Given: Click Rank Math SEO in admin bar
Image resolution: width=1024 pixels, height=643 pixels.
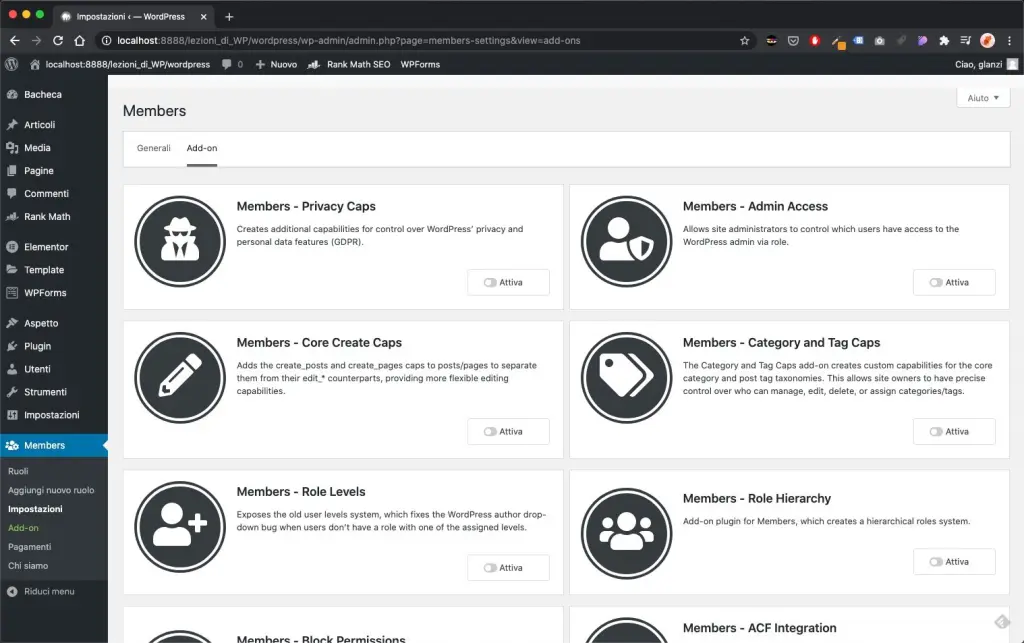Looking at the screenshot, I should [349, 64].
